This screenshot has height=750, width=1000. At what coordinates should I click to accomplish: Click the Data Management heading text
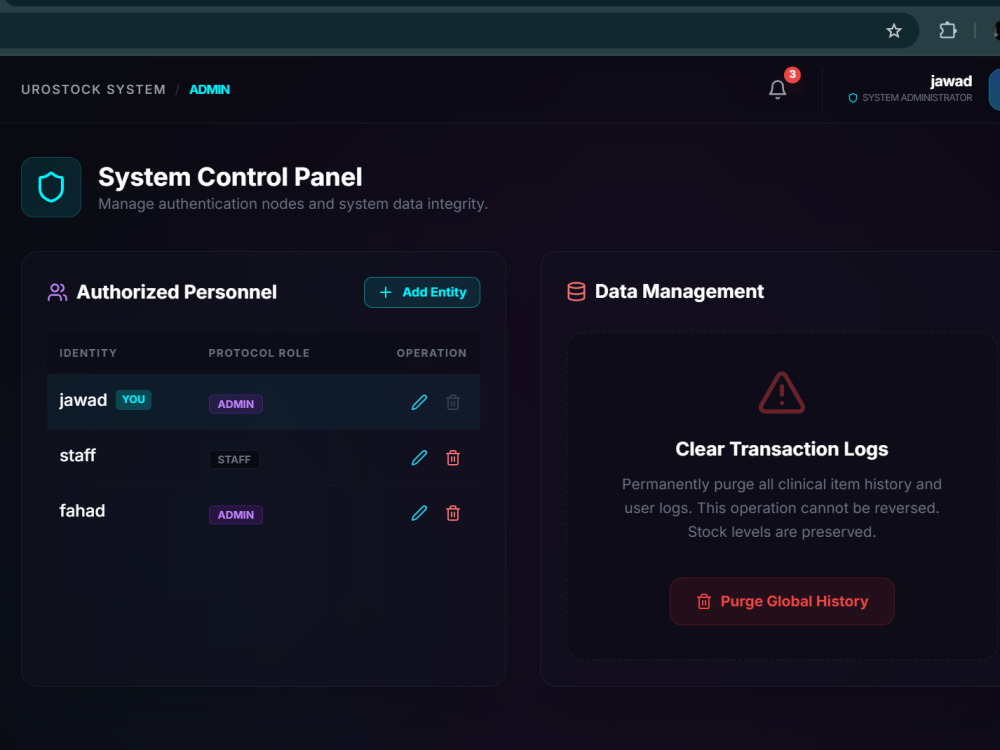pyautogui.click(x=679, y=291)
